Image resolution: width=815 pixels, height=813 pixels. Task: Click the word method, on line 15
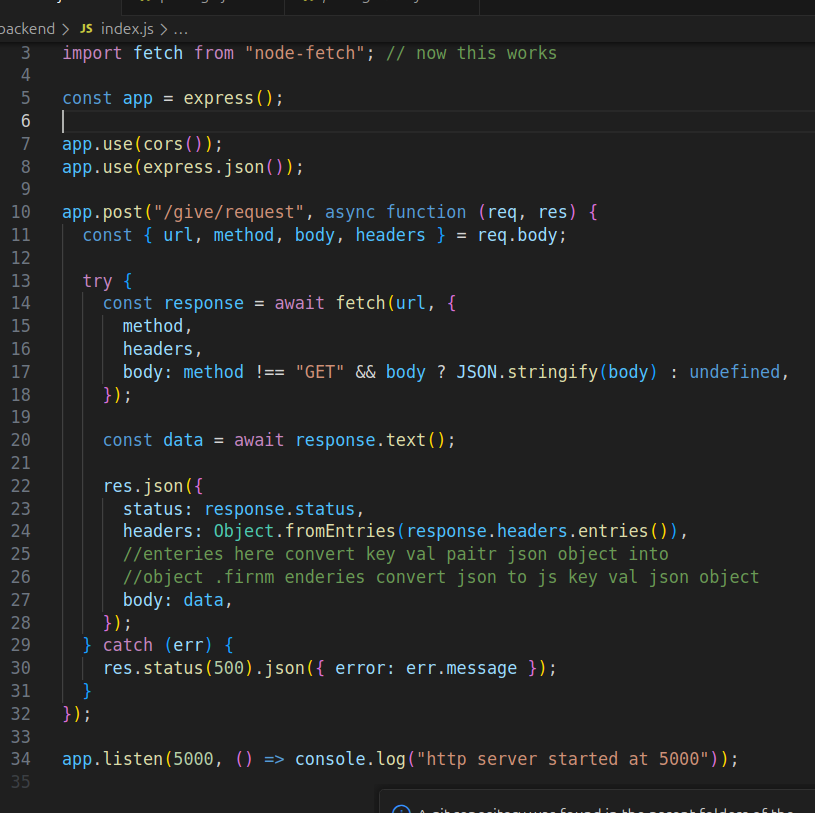[157, 326]
